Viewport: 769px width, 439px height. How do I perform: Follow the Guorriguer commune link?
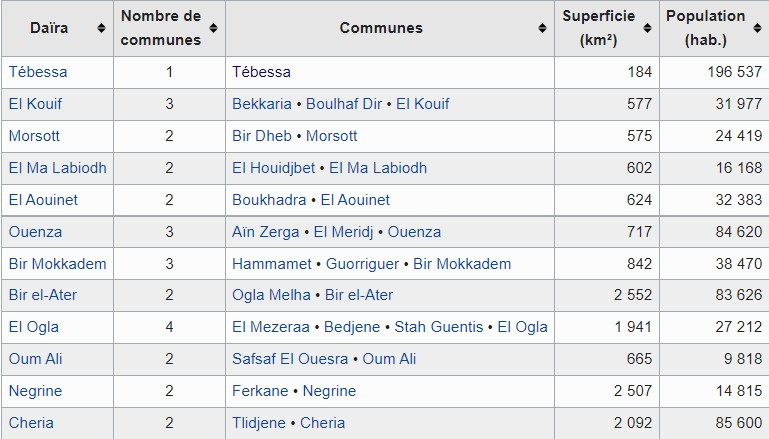point(362,264)
